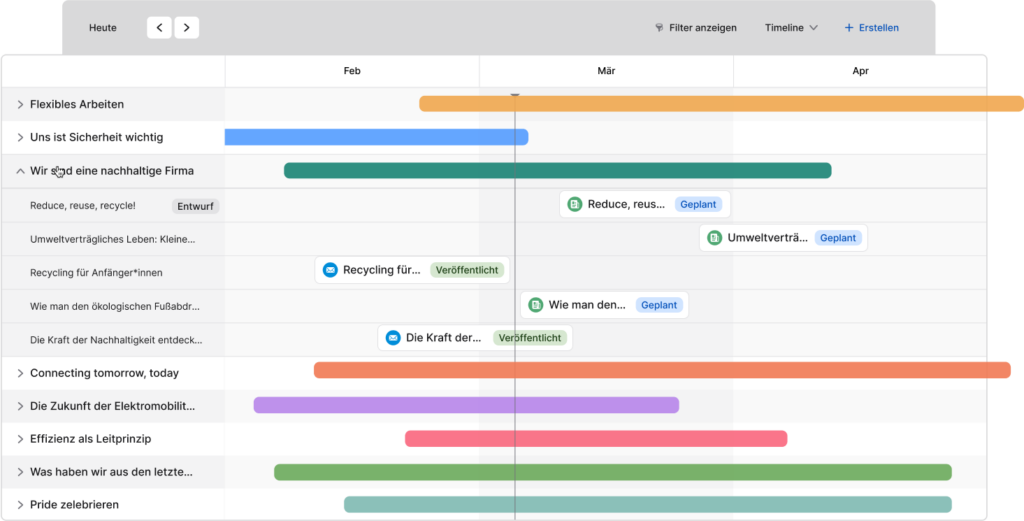The image size is (1024, 521).
Task: Click the filter funnel icon
Action: click(659, 28)
